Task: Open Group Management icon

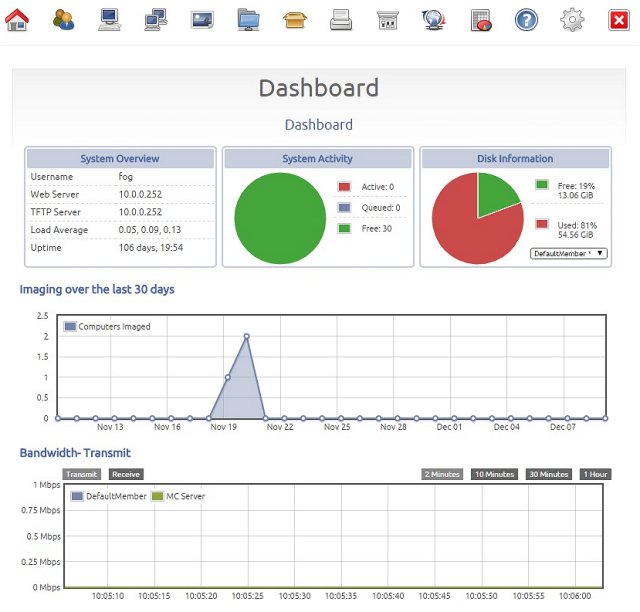Action: click(x=156, y=20)
